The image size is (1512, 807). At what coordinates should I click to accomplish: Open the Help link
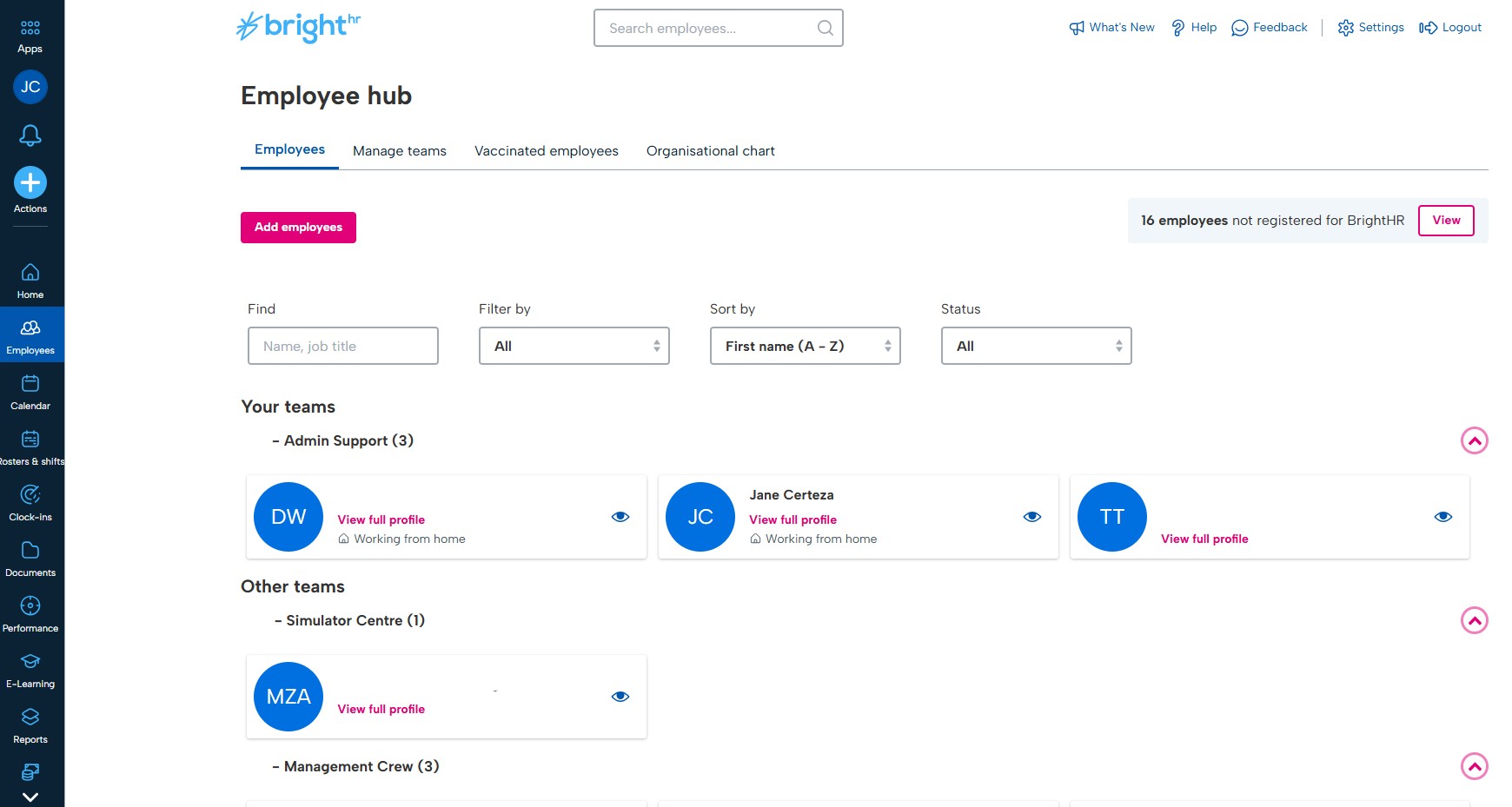(1194, 28)
